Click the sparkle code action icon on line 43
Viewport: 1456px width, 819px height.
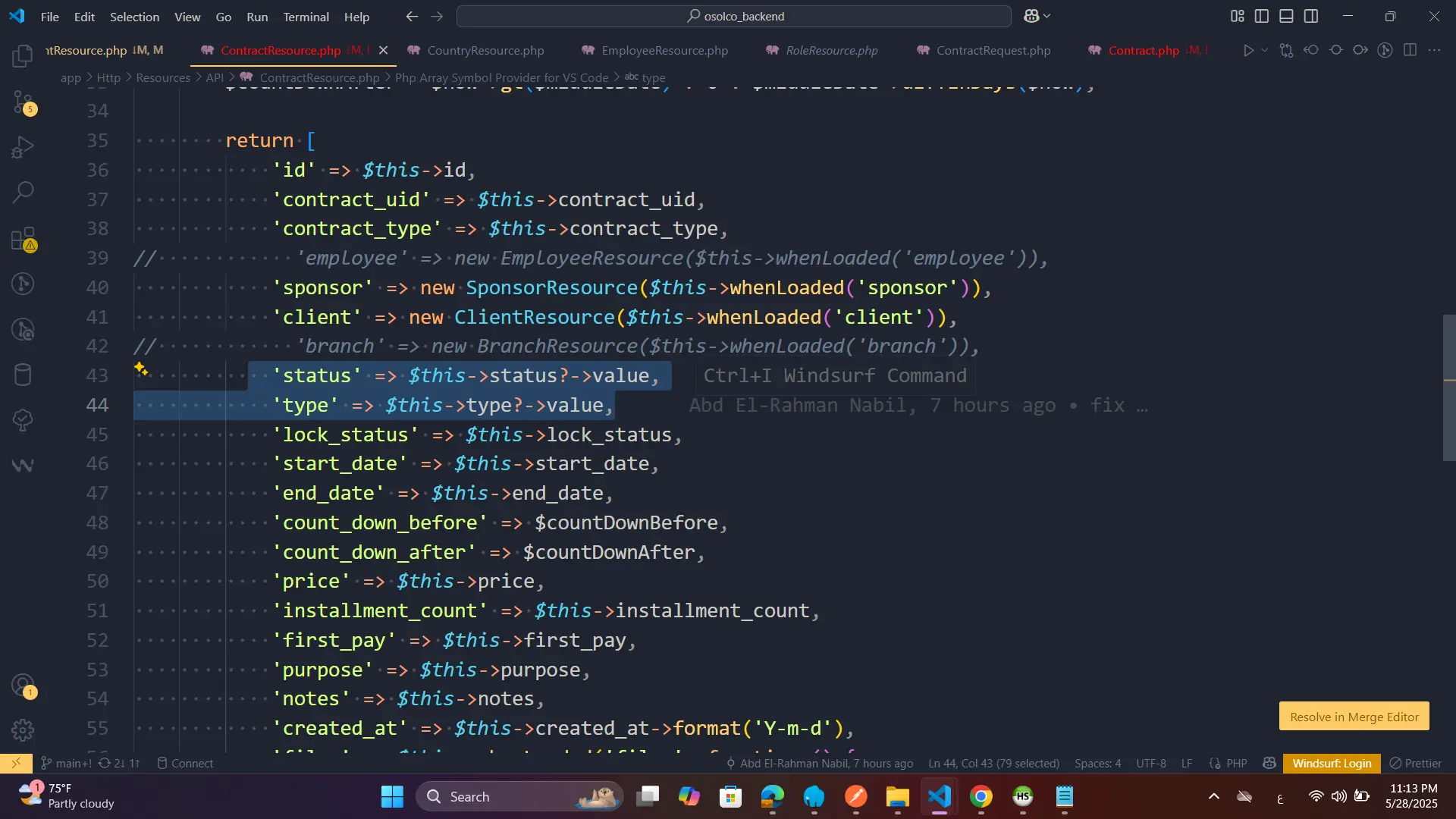point(141,369)
